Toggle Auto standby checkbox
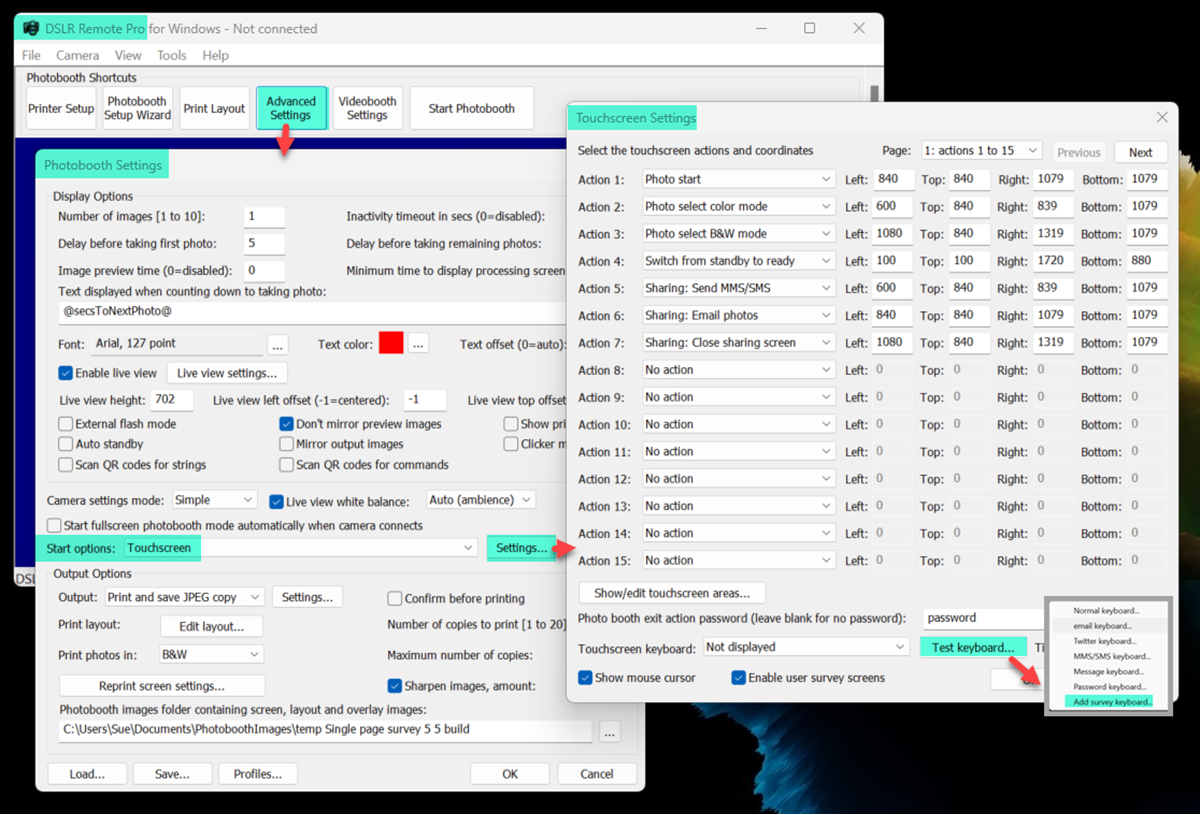Image resolution: width=1200 pixels, height=815 pixels. tap(66, 444)
